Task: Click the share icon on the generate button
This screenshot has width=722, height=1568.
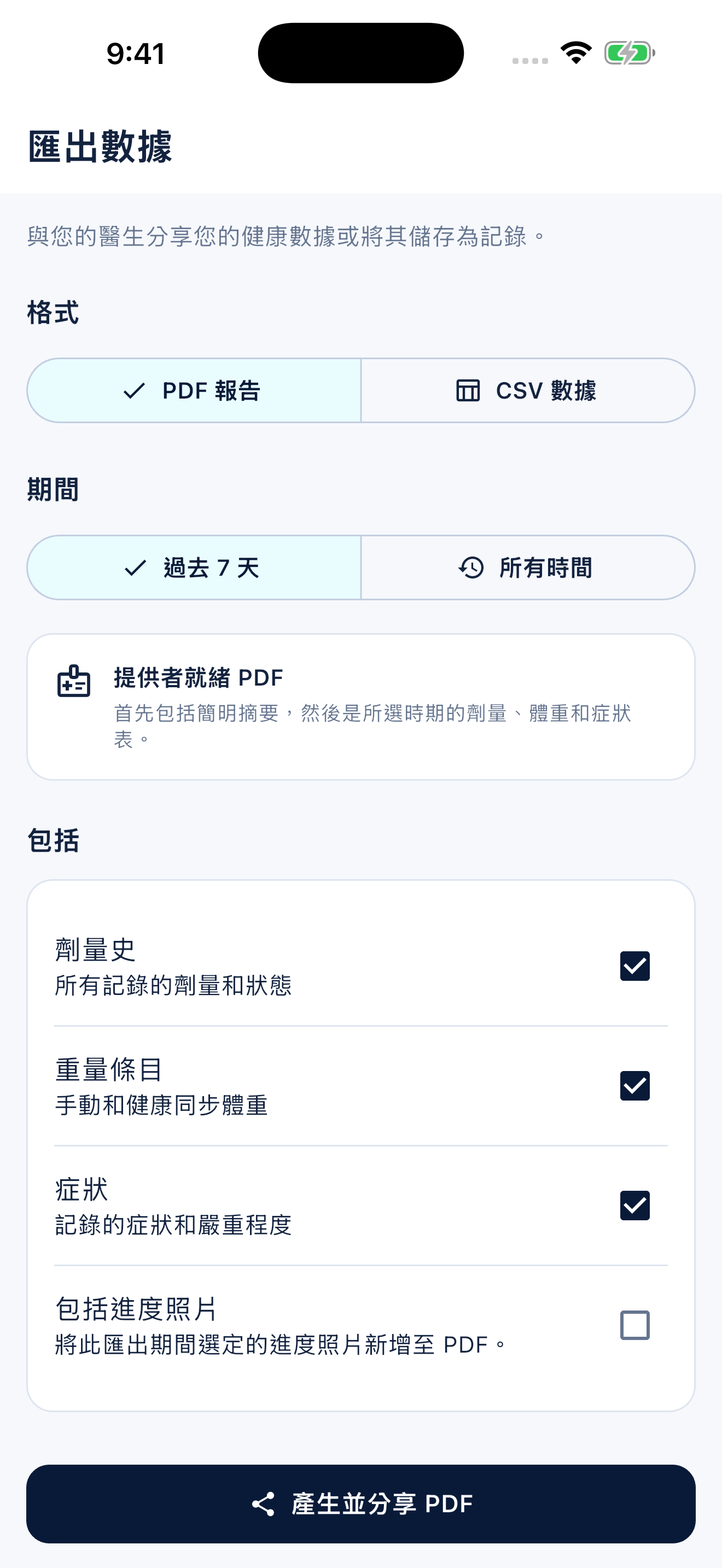Action: [x=263, y=1504]
